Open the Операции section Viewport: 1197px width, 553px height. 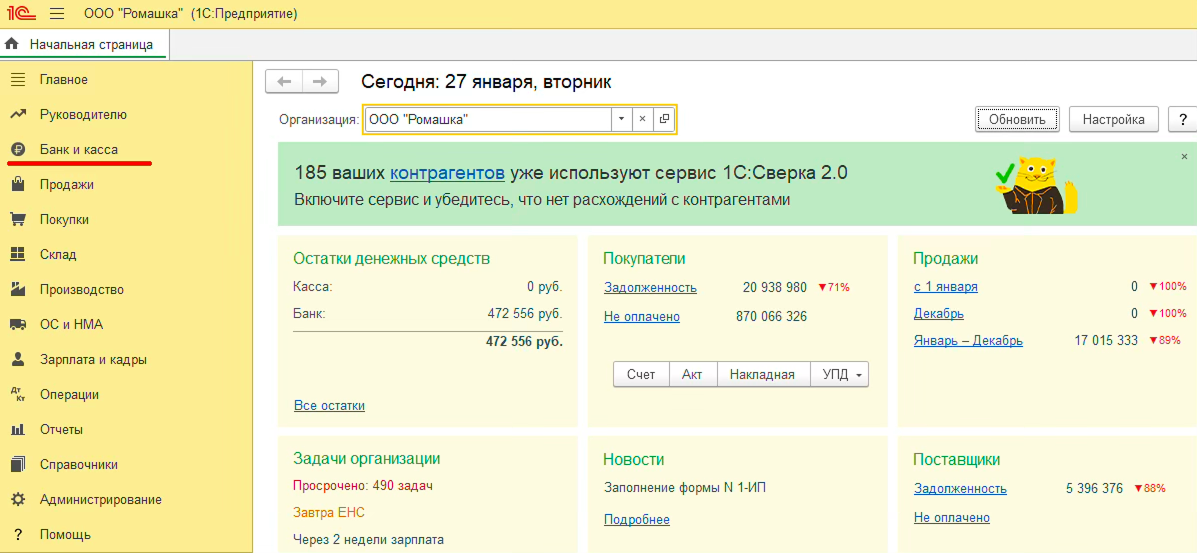[x=69, y=395]
